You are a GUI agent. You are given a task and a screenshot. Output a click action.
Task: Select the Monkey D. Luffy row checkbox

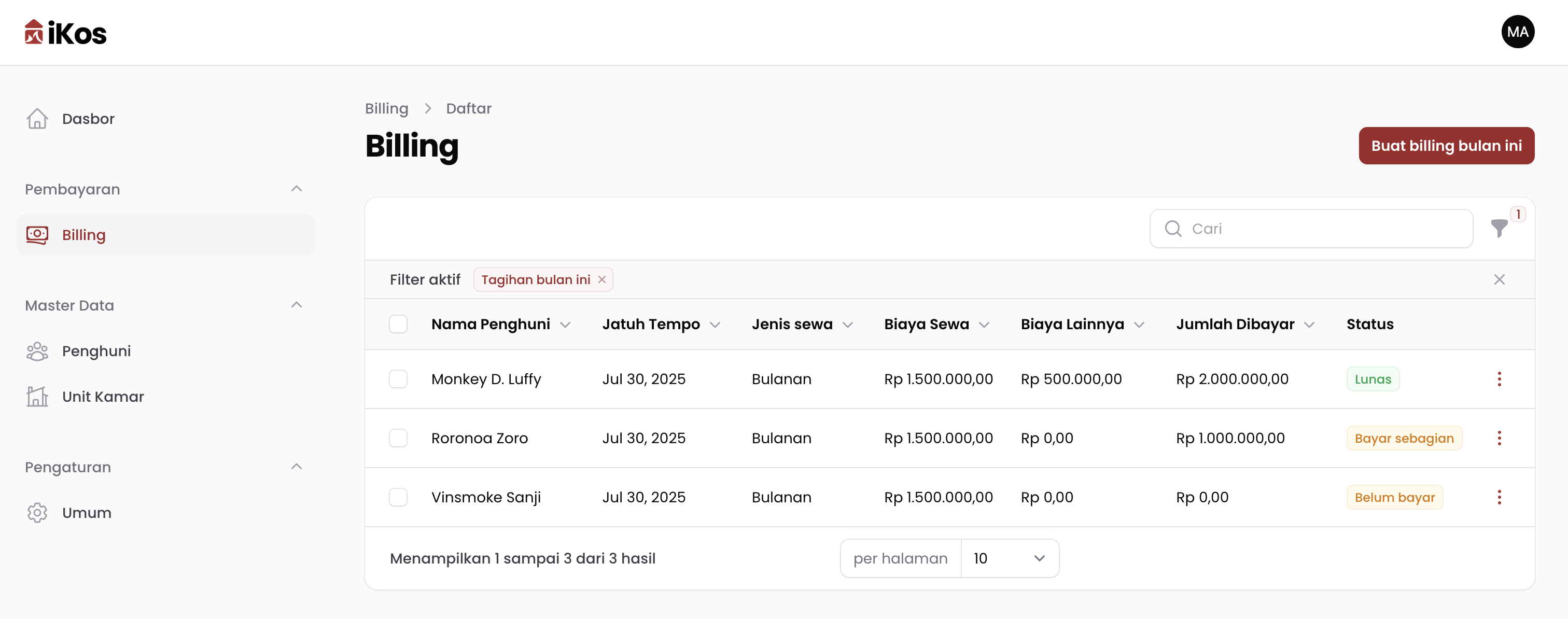tap(398, 379)
